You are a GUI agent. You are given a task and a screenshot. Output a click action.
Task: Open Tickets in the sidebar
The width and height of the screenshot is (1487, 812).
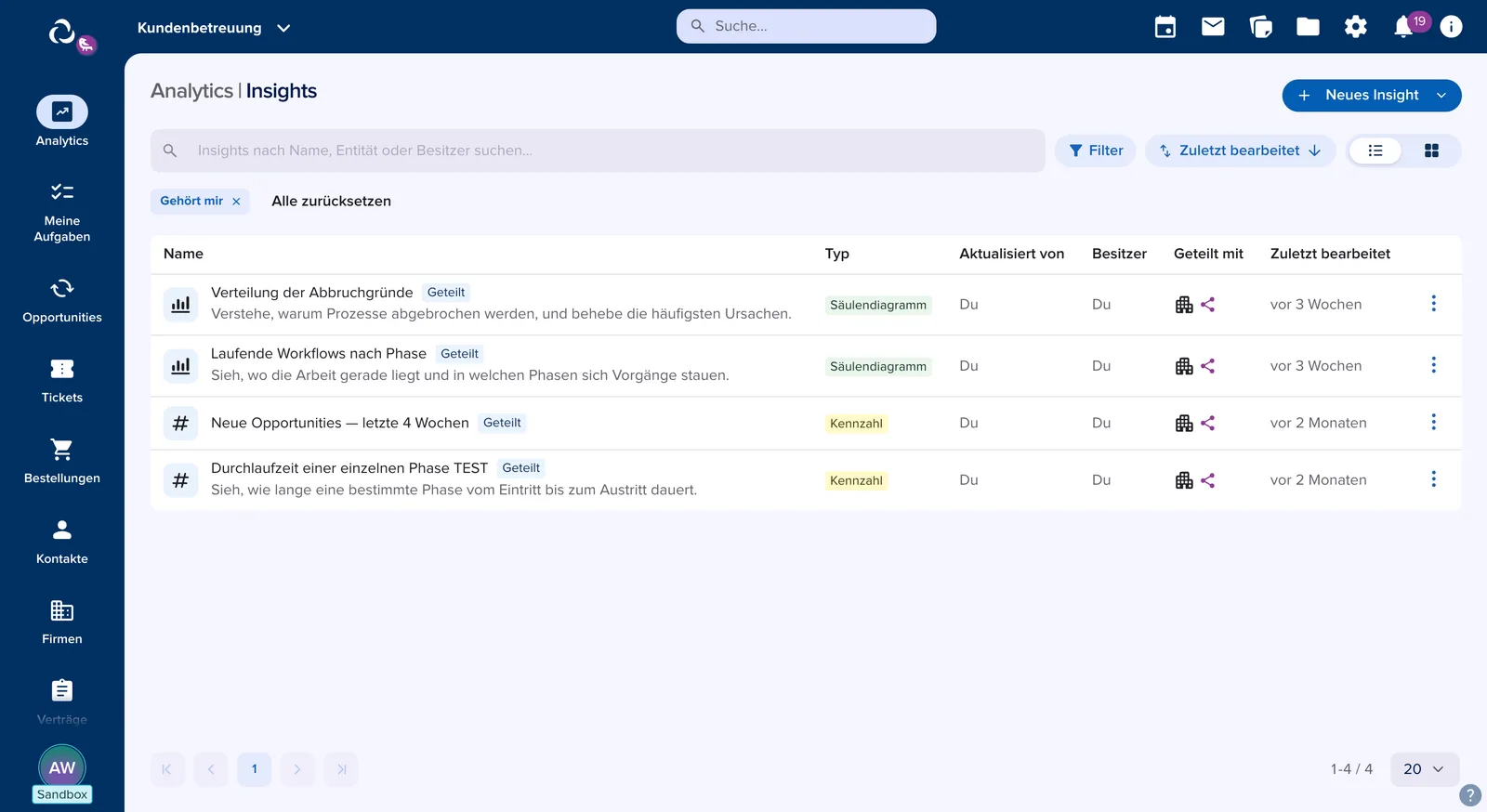pyautogui.click(x=62, y=381)
